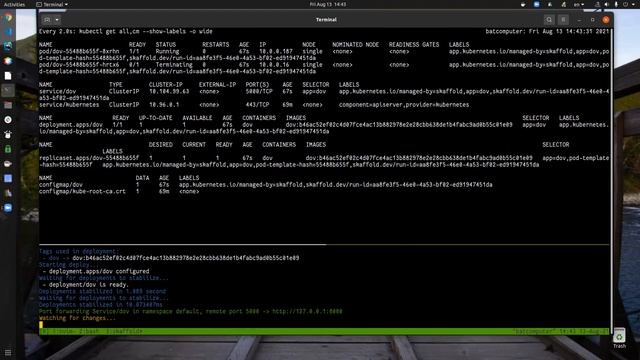Click the port forwarding URL http://127.0.0.1:8000
The height and width of the screenshot is (360, 640).
tap(307, 311)
